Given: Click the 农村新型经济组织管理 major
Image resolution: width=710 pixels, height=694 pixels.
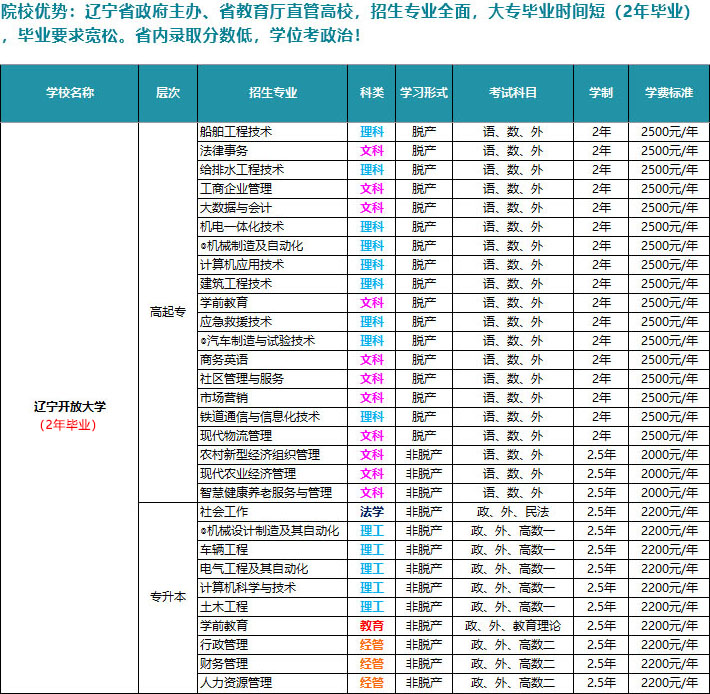Looking at the screenshot, I should pos(260,455).
